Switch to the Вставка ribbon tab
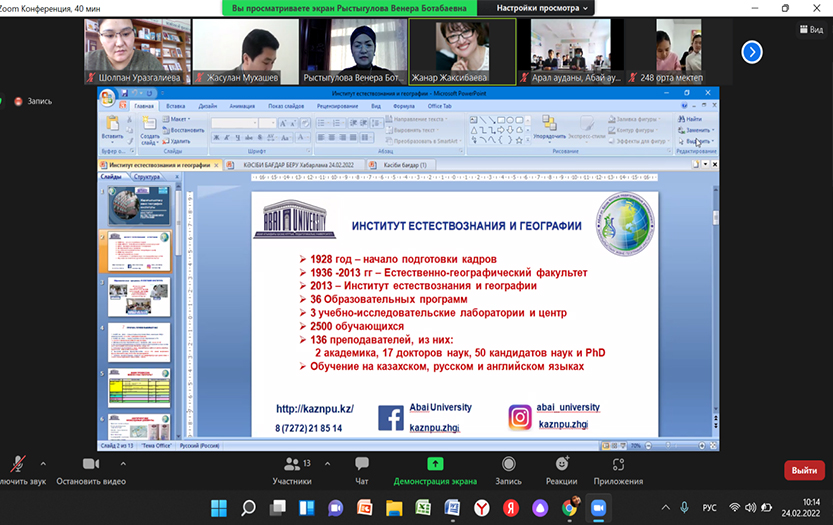Viewport: 833px width, 525px height. (x=176, y=105)
